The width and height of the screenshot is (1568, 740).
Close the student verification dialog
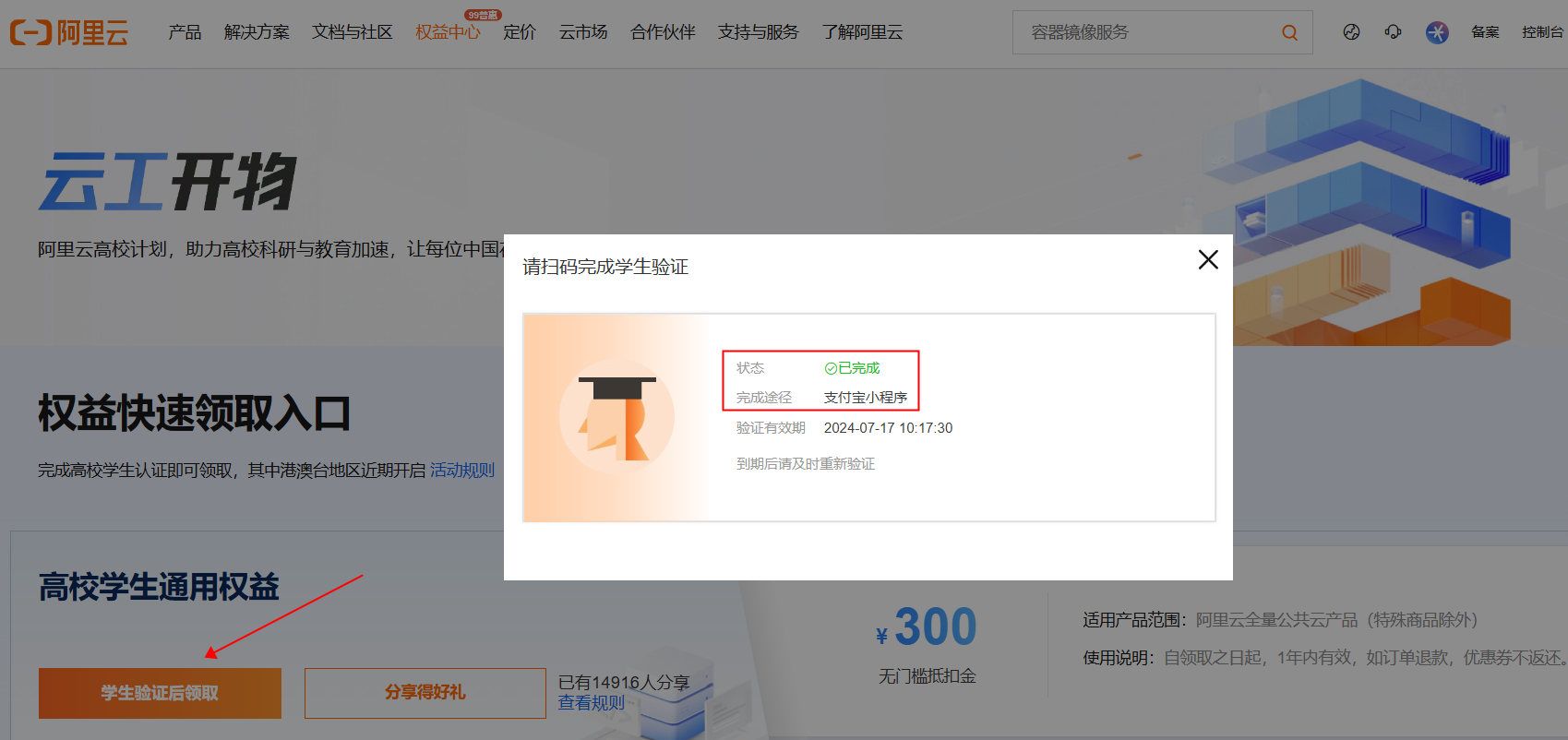coord(1208,259)
